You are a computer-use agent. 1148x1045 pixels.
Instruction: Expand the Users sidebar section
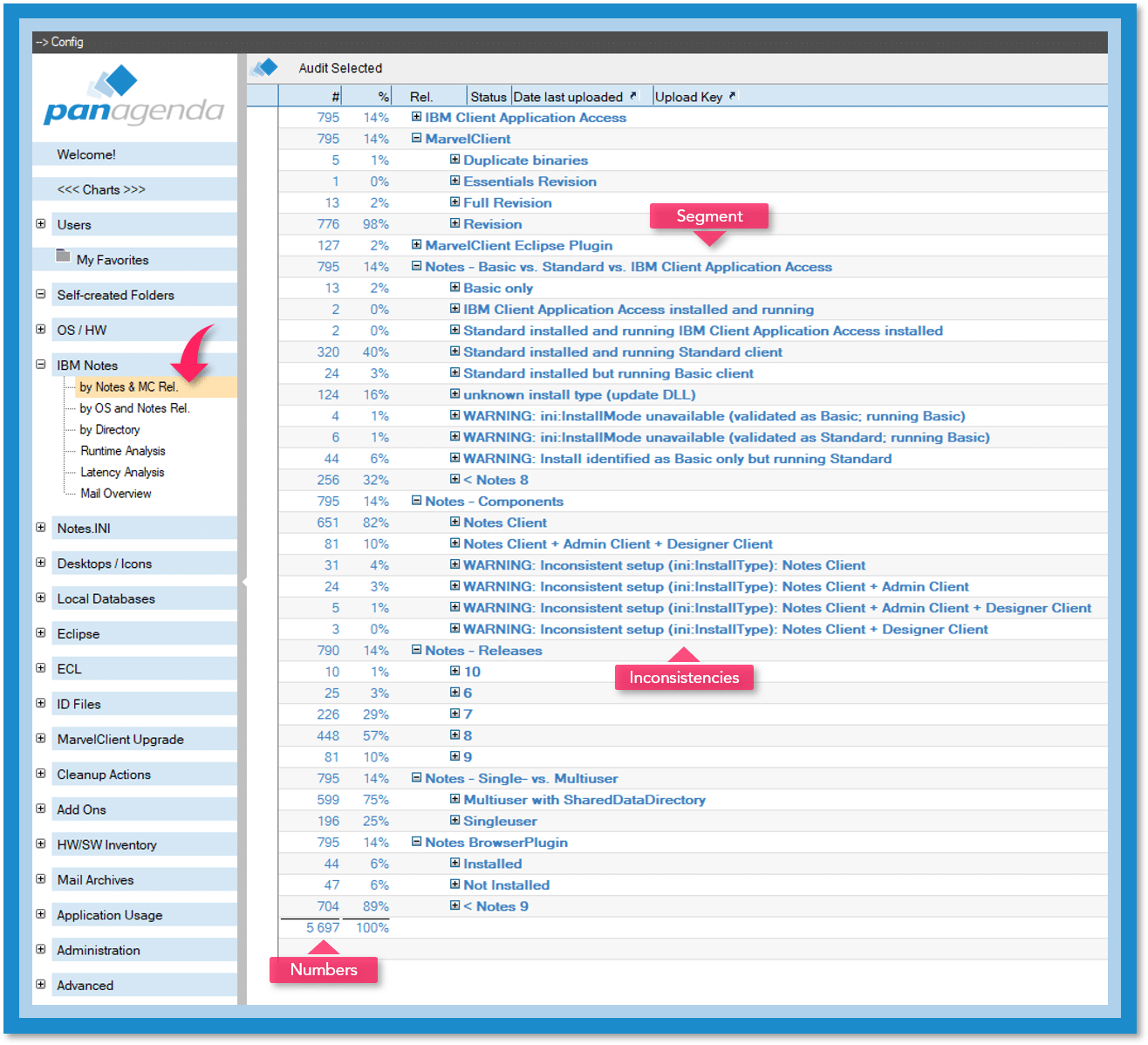(x=41, y=224)
